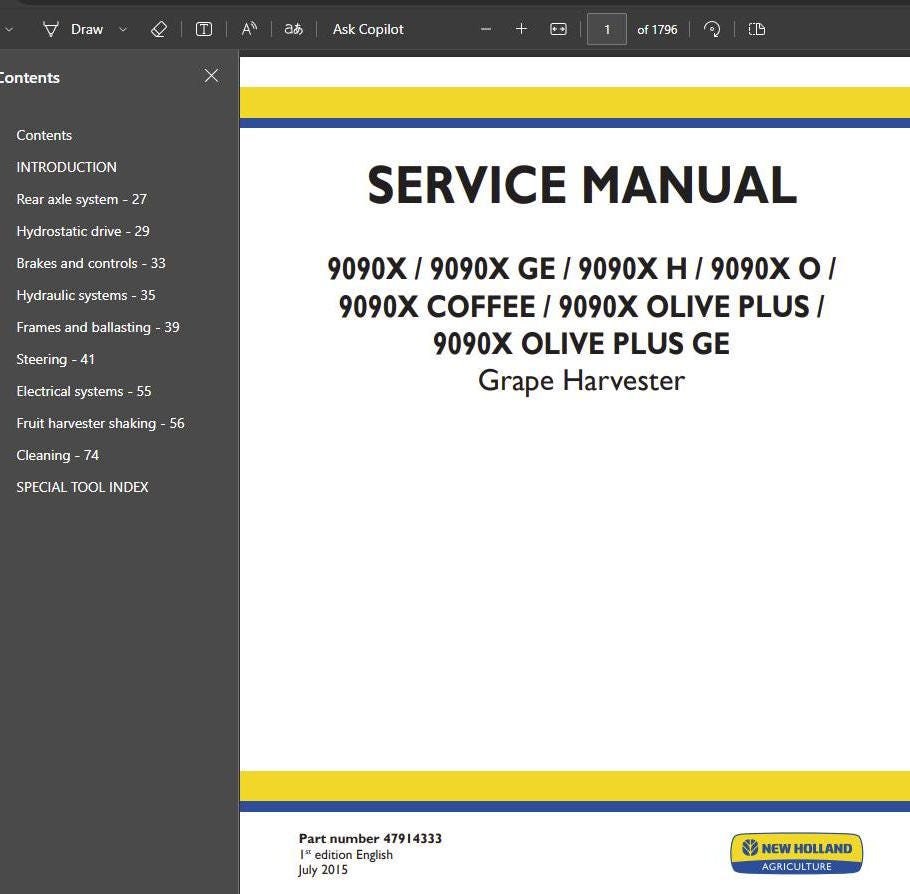The image size is (910, 894).
Task: Open the Contents bookmark entry
Action: (x=44, y=135)
